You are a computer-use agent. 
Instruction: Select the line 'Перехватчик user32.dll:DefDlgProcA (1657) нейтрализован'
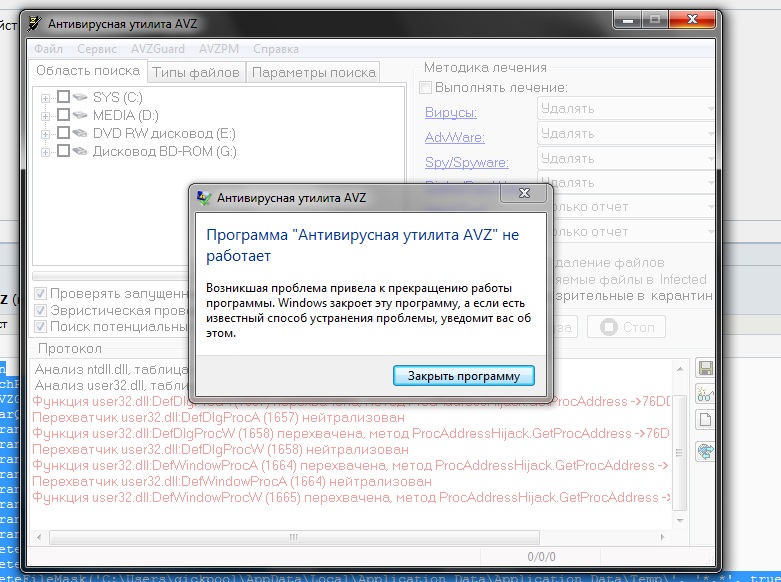(219, 417)
